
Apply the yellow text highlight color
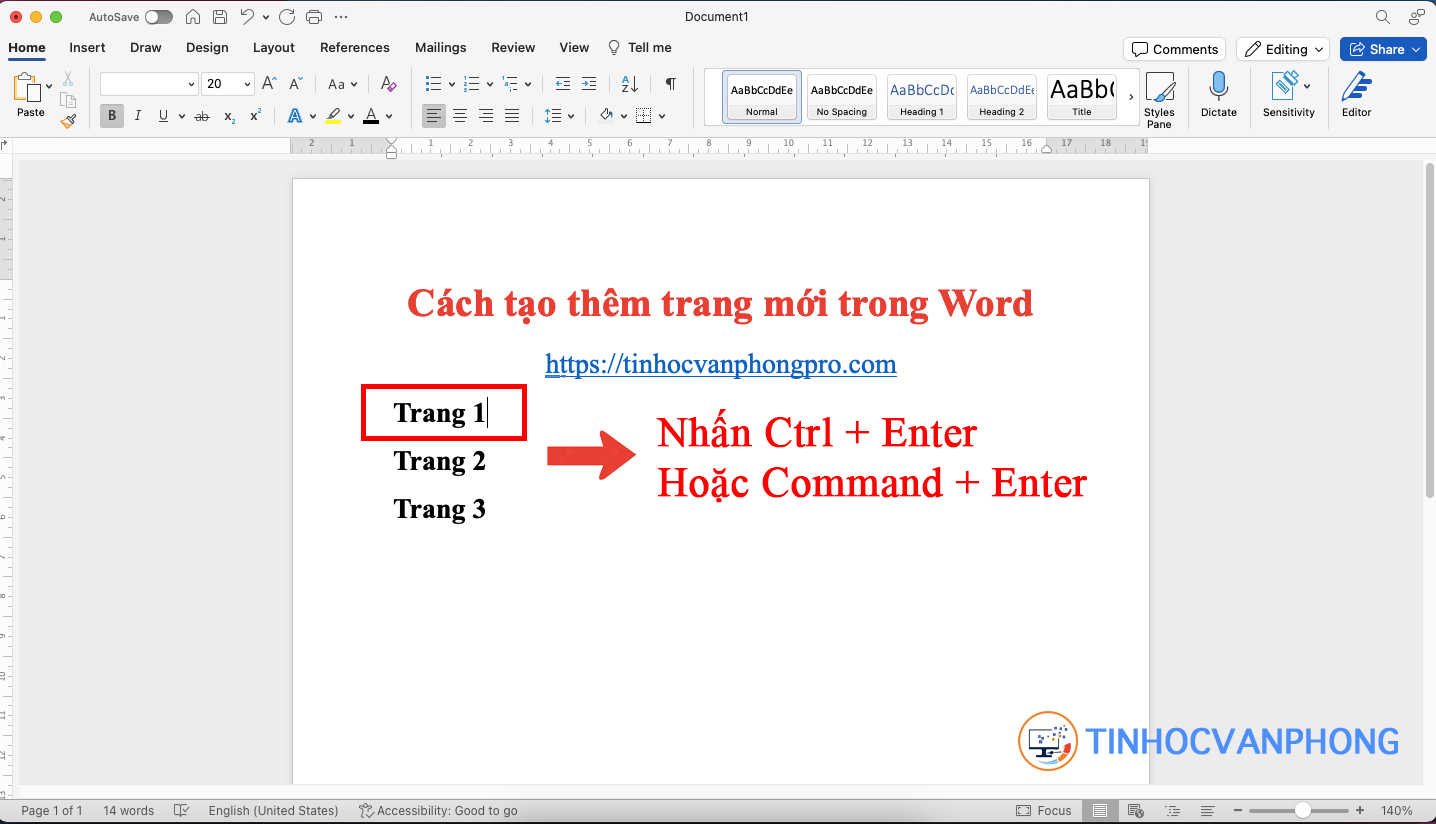pyautogui.click(x=334, y=116)
